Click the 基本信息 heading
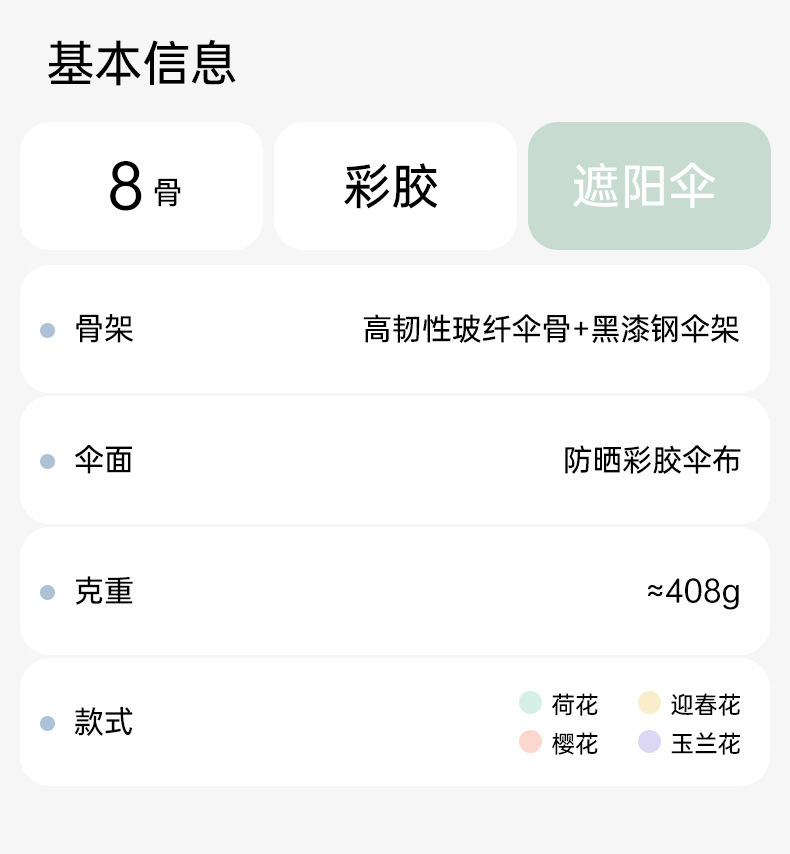790x854 pixels. 141,63
